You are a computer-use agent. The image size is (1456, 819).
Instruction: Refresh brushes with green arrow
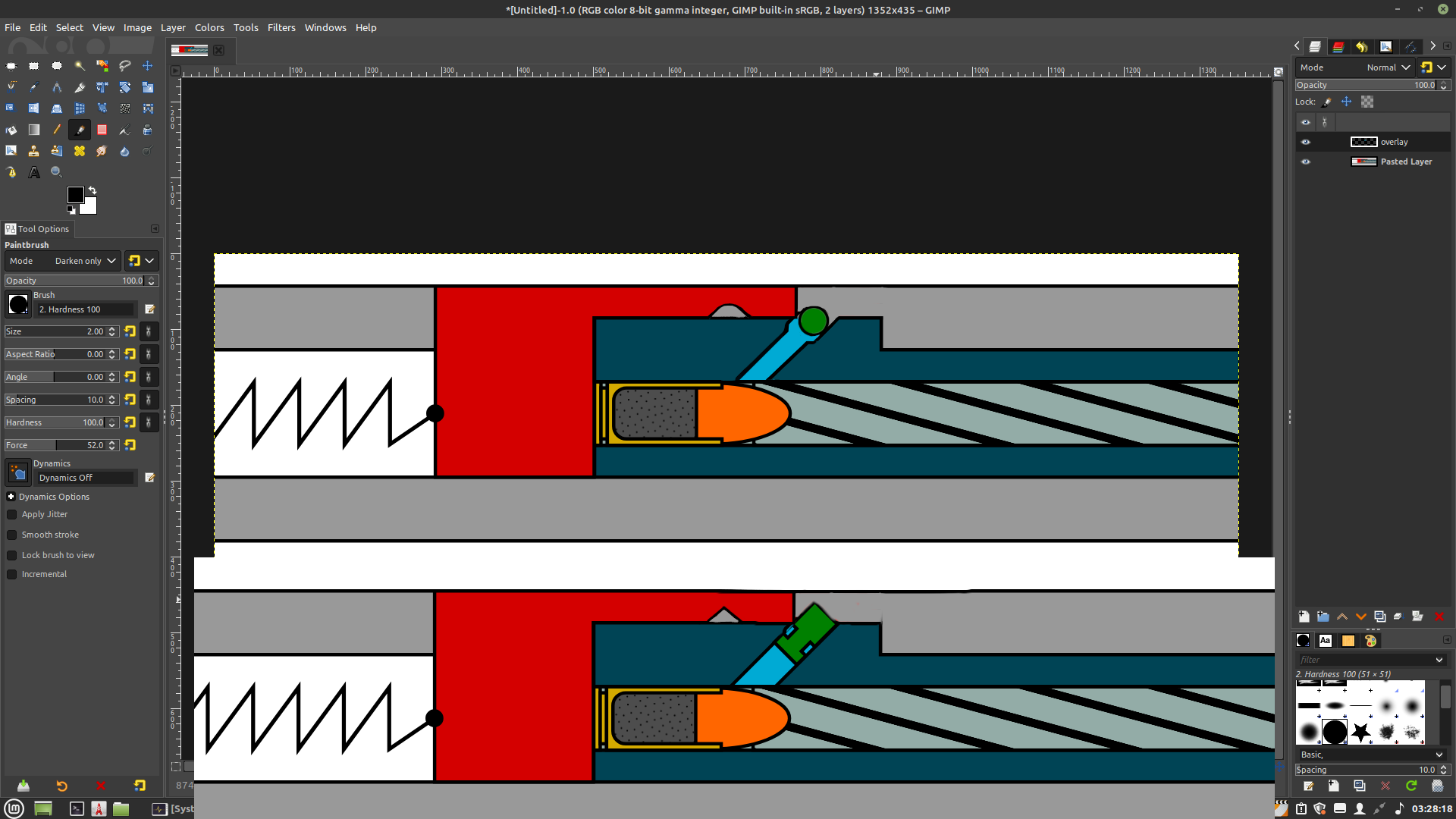[1411, 786]
